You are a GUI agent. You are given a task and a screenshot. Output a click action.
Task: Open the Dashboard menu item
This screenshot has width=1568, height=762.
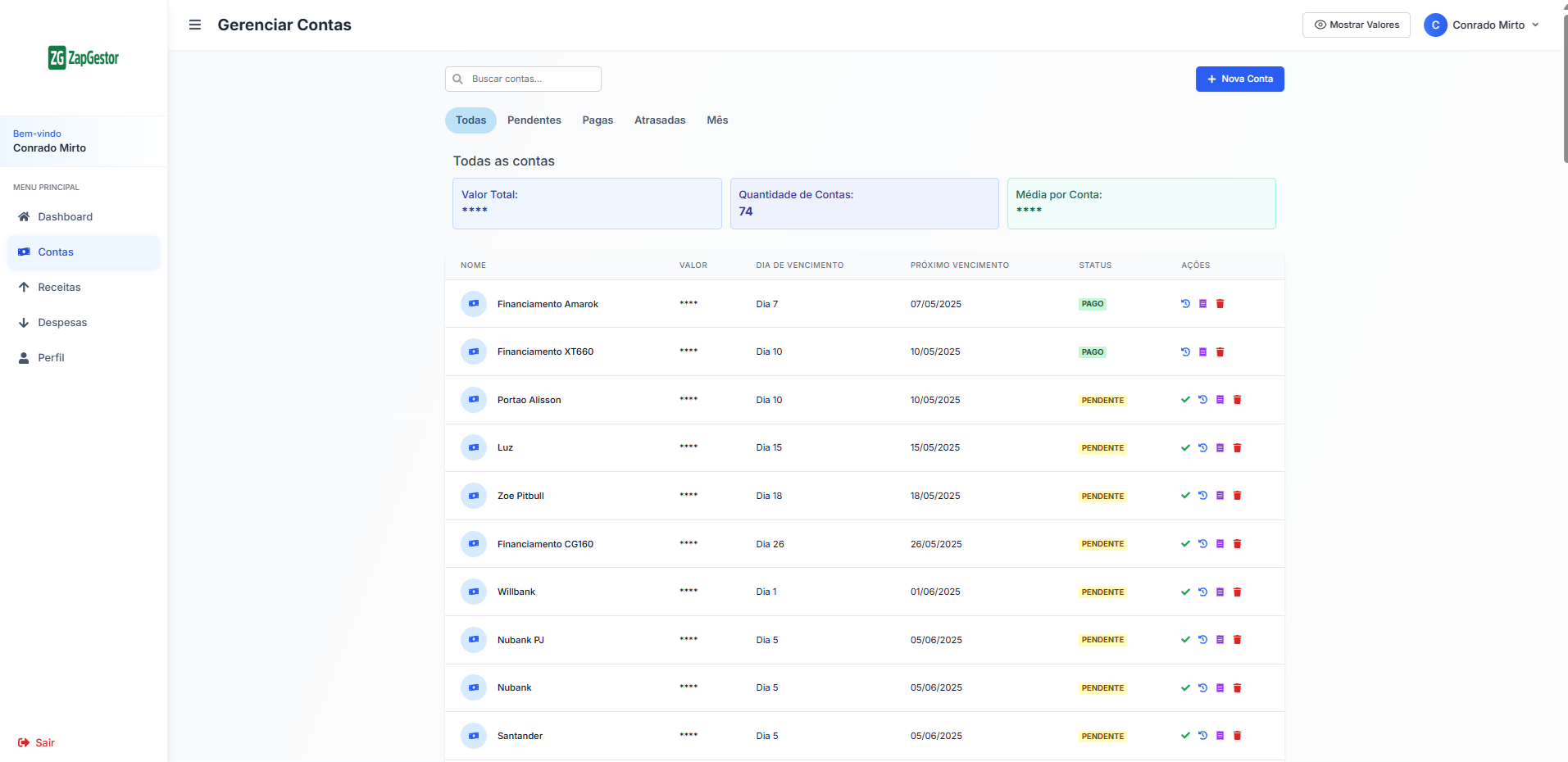(64, 216)
